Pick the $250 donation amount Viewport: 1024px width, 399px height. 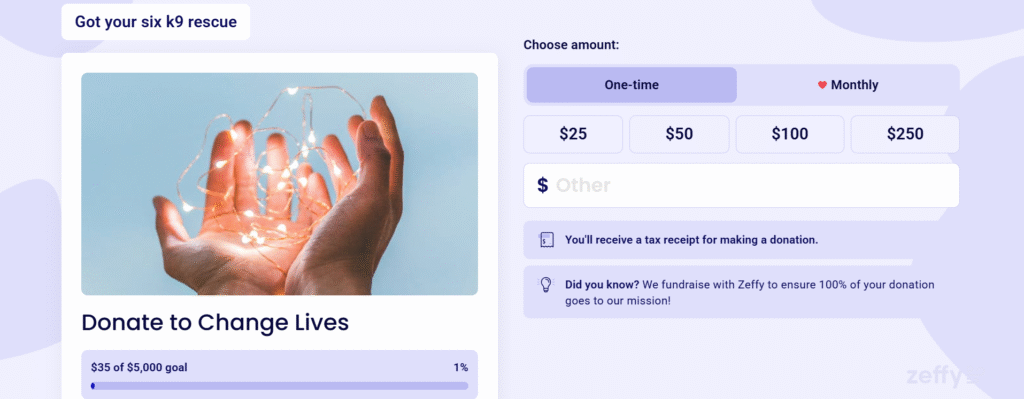pyautogui.click(x=905, y=135)
